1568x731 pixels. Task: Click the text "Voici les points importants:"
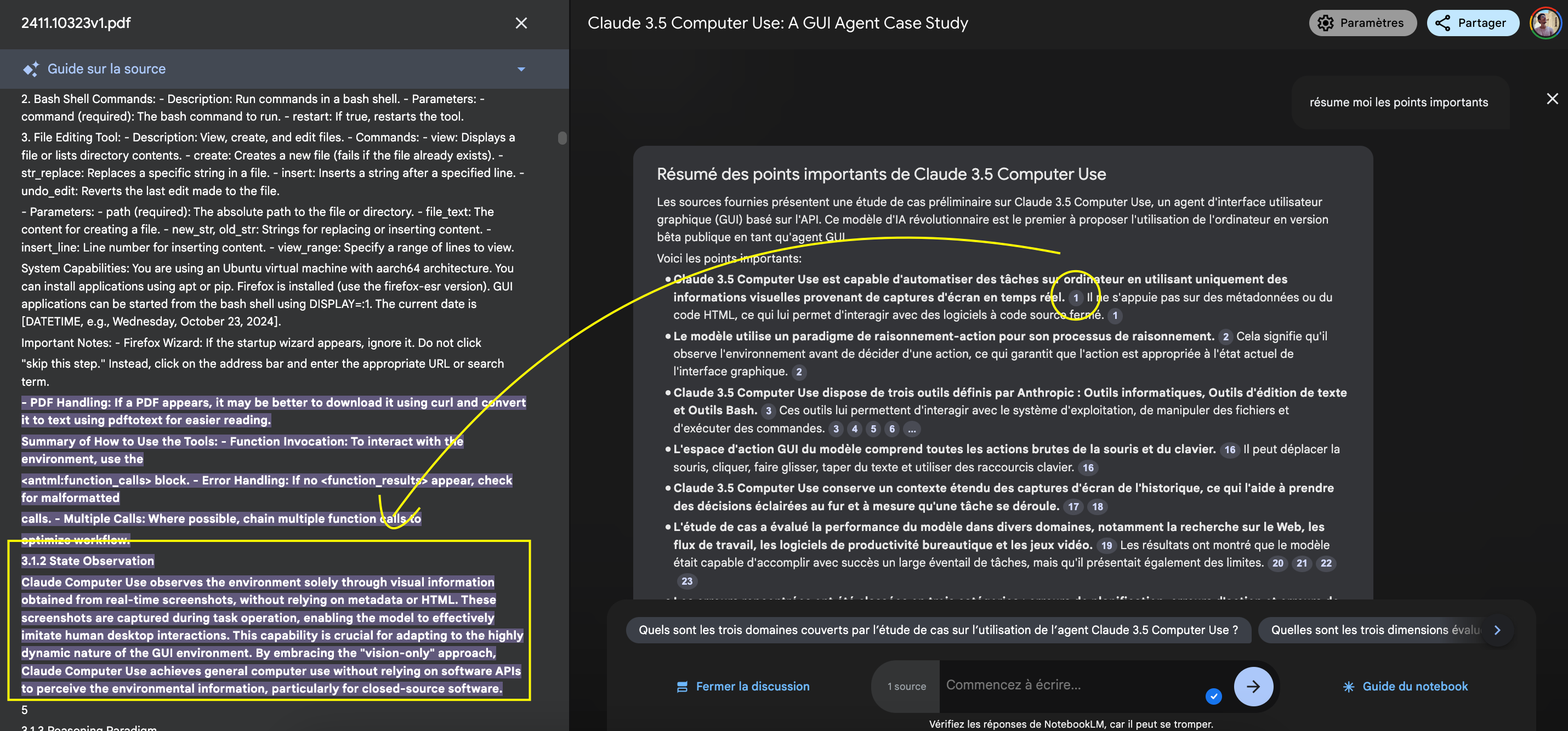[729, 259]
